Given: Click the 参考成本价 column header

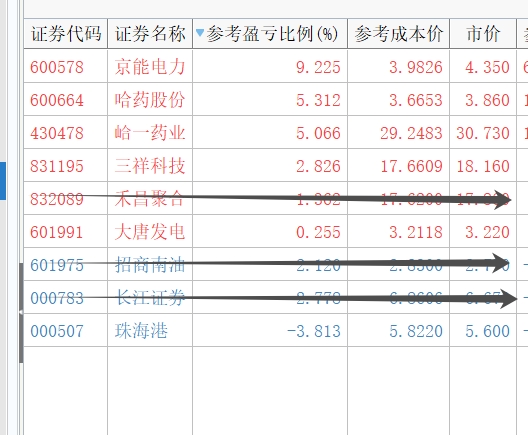Looking at the screenshot, I should [x=399, y=34].
